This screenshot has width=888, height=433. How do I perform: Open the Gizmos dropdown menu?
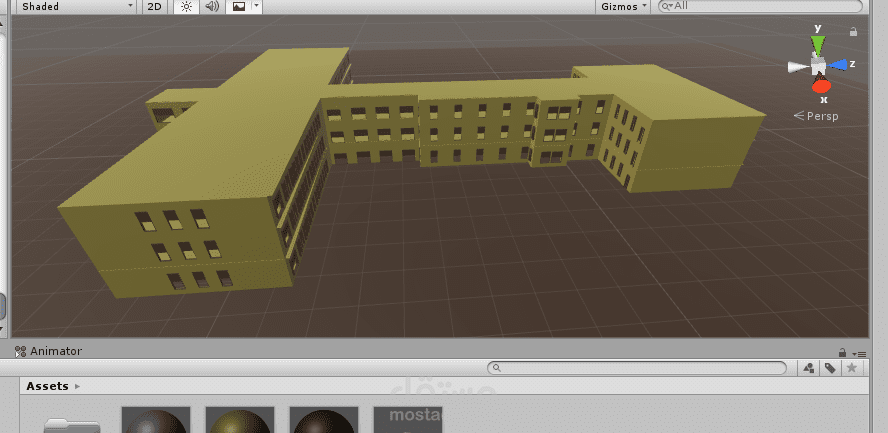pyautogui.click(x=624, y=6)
